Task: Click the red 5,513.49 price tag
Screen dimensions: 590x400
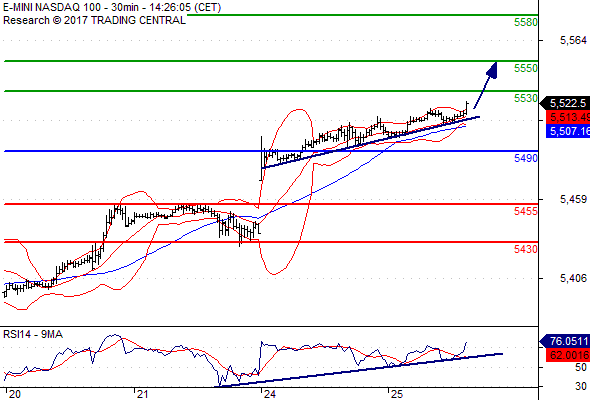Action: [x=568, y=117]
